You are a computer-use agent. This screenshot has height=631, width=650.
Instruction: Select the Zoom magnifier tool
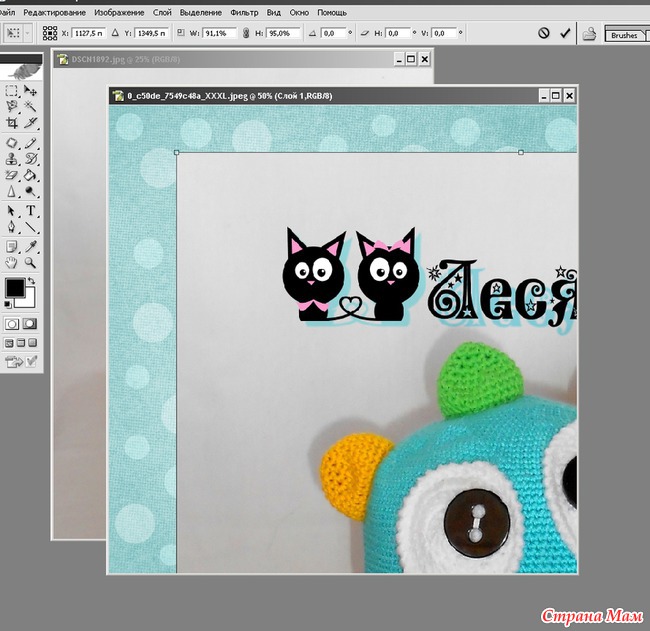[x=31, y=262]
